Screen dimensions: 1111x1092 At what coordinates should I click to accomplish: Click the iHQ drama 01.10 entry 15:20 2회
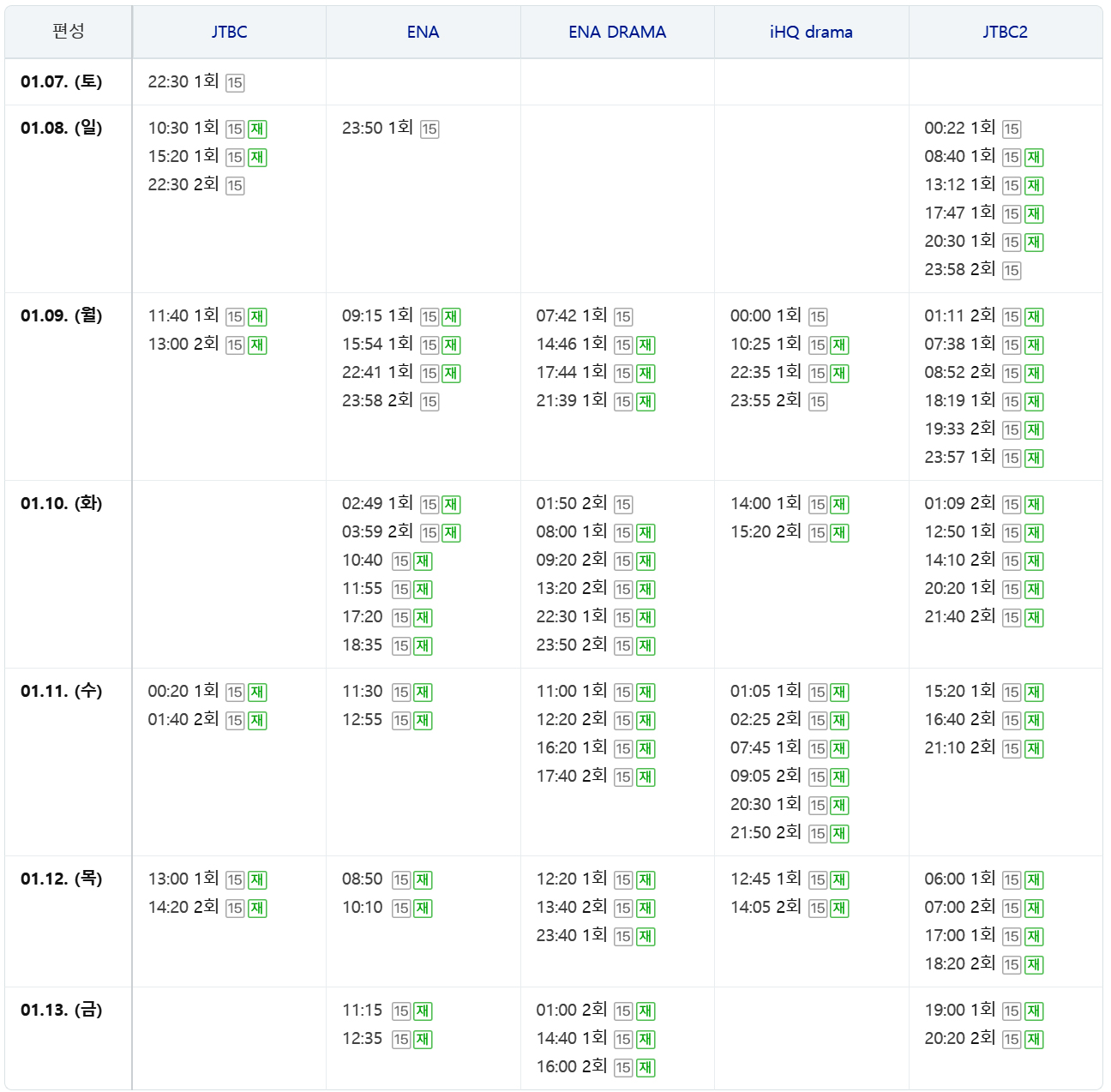766,531
